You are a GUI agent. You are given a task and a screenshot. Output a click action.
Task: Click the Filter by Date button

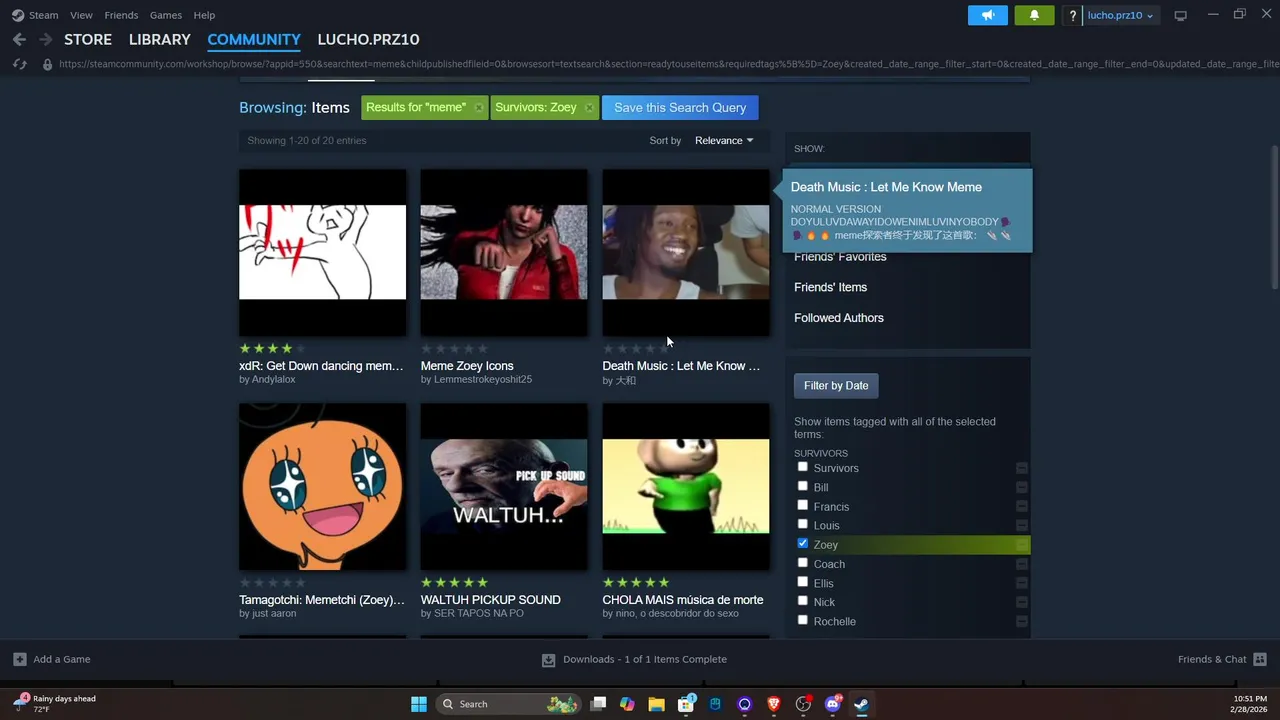836,386
